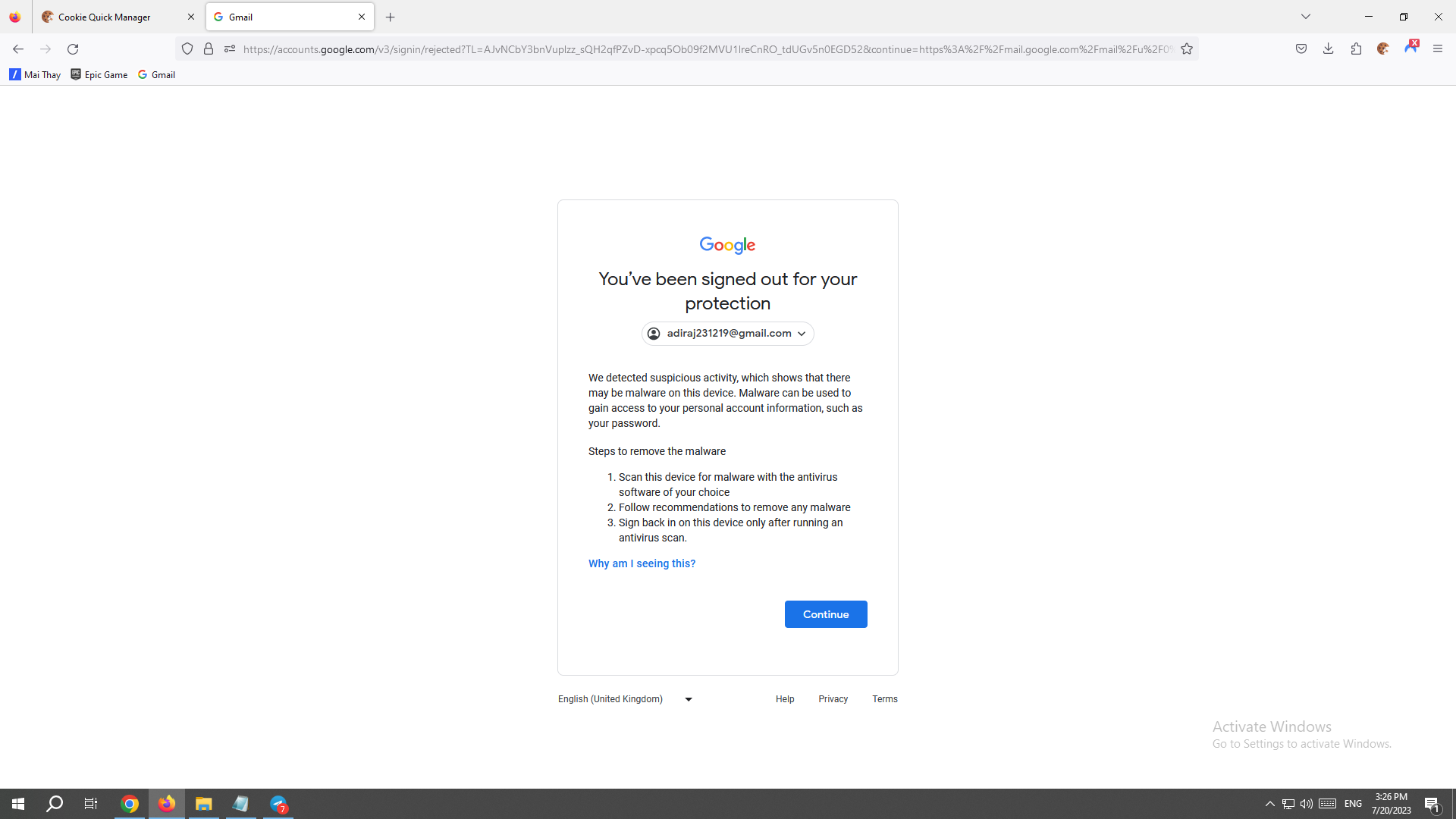1456x819 pixels.
Task: Open the Help link
Action: click(785, 699)
